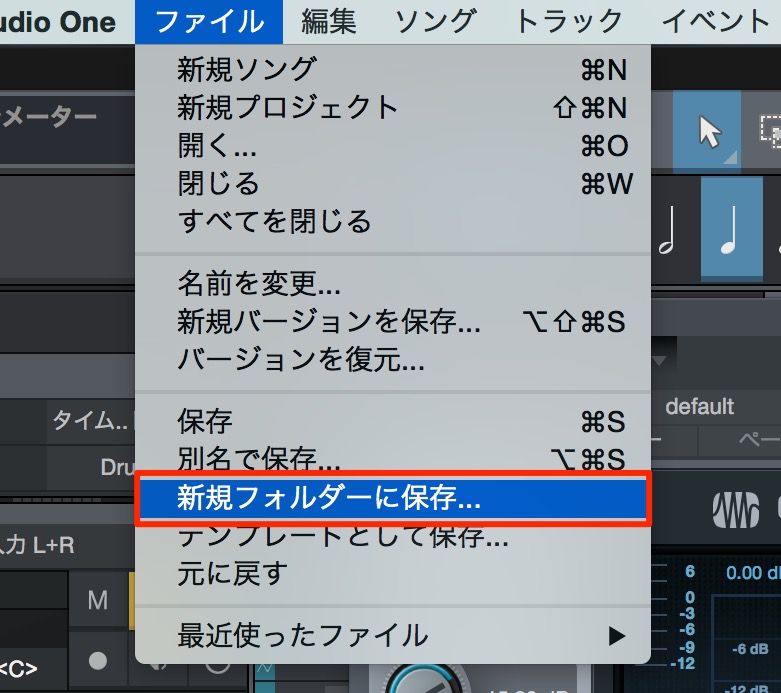
Task: Click the <C> pan value
Action: click(18, 669)
